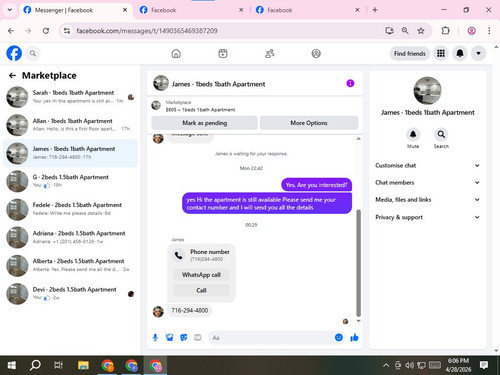Open the apps grid menu icon
This screenshot has width=500, height=375.
tap(441, 53)
